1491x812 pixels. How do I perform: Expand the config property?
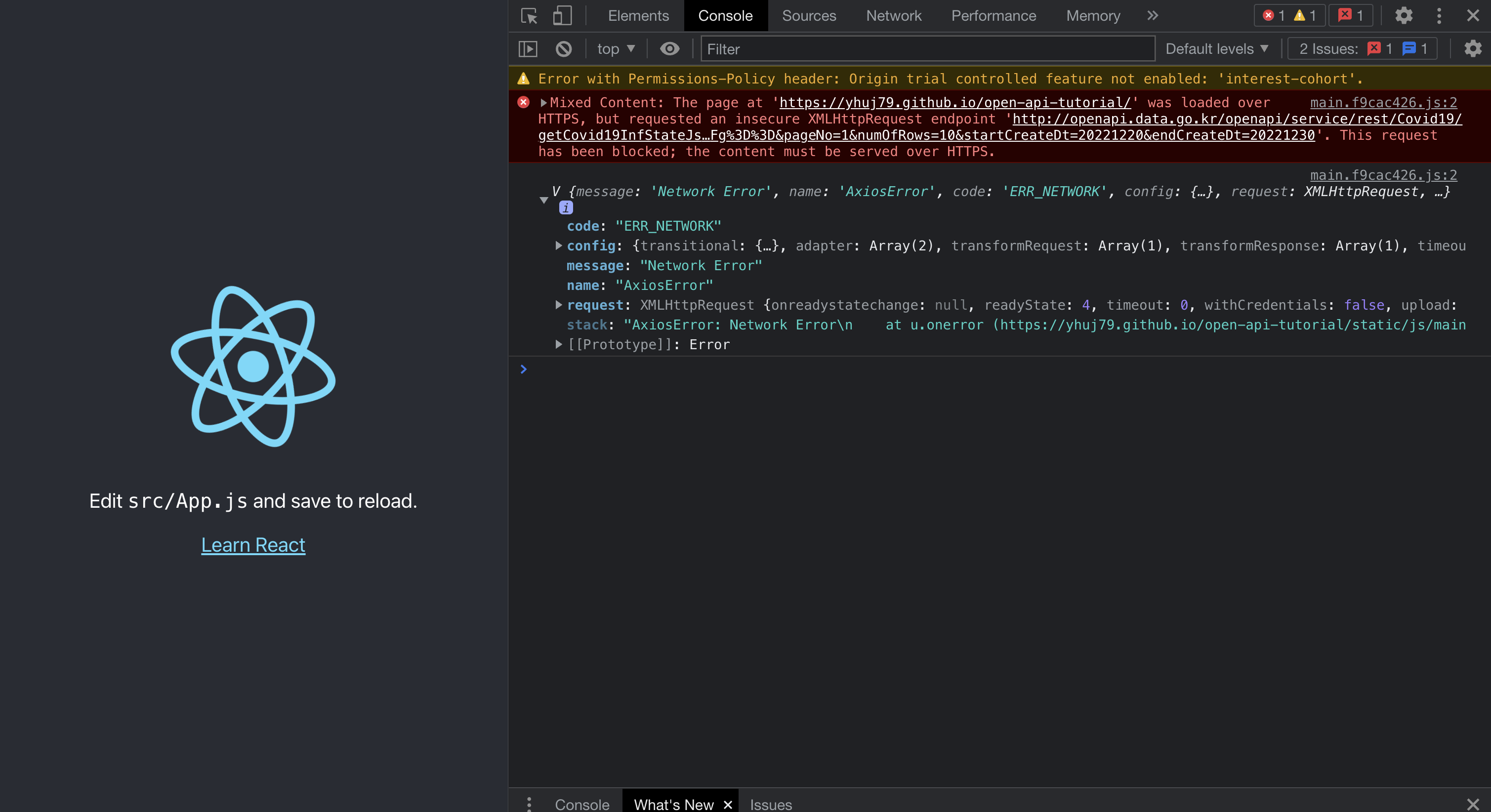559,246
